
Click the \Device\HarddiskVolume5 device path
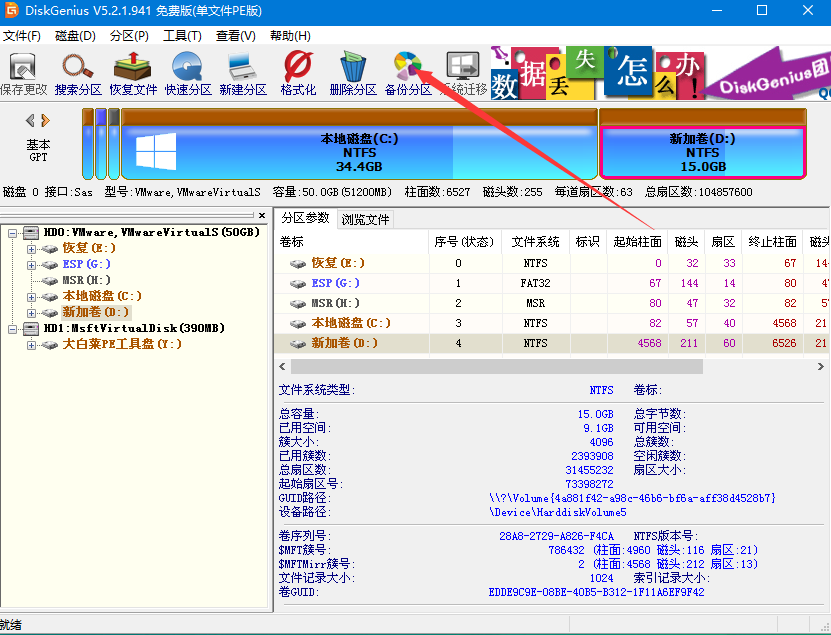[x=558, y=512]
